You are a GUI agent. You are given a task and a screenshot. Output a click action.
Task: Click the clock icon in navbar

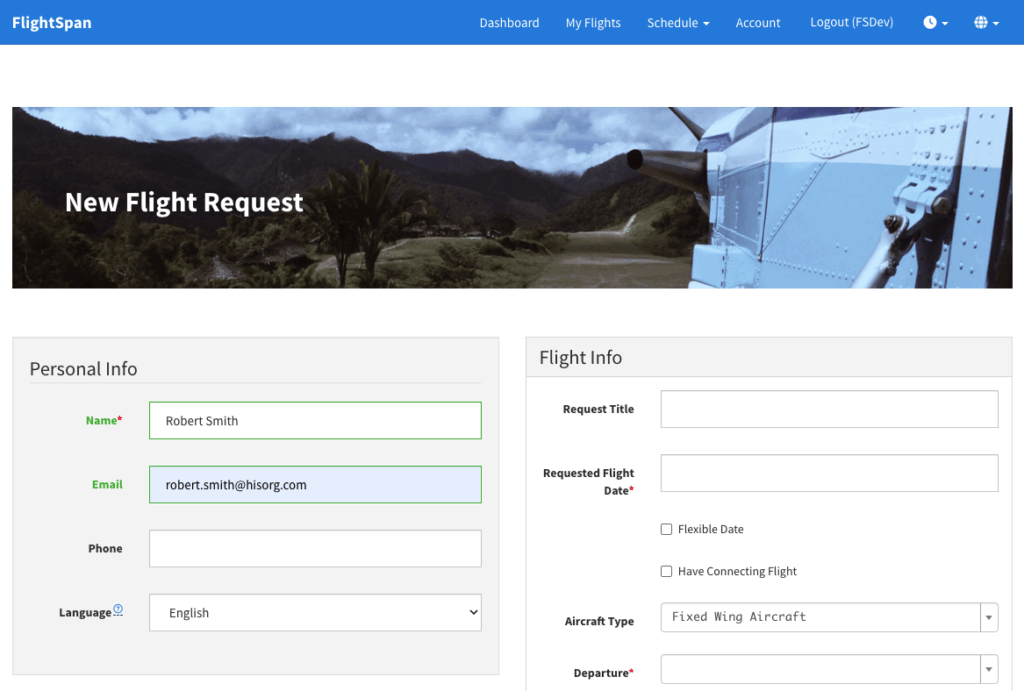pos(934,23)
